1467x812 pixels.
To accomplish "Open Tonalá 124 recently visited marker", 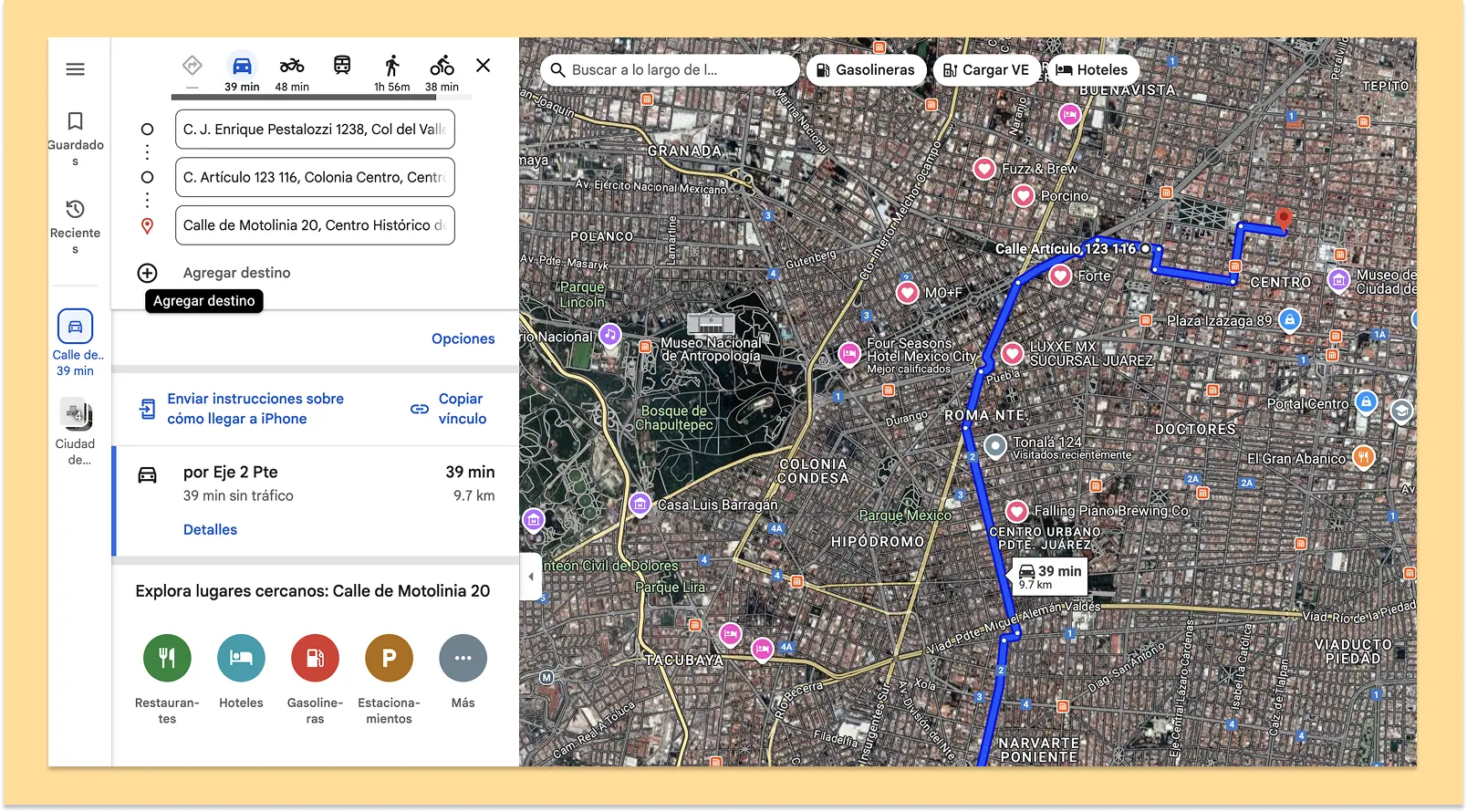I will (x=996, y=446).
